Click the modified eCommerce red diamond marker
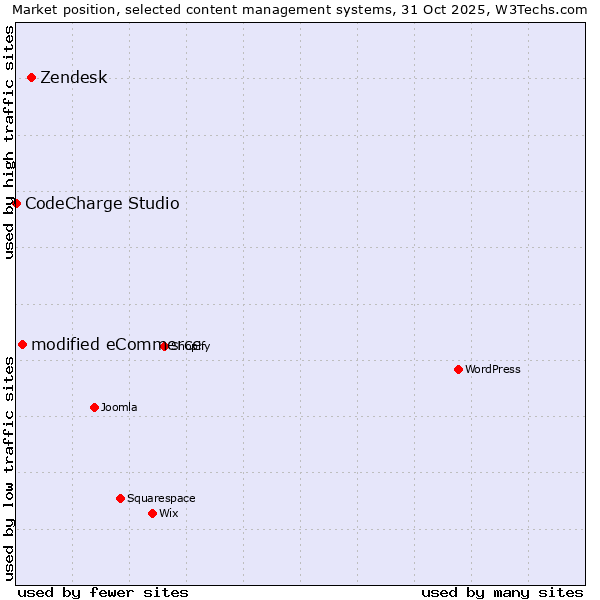Image resolution: width=600 pixels, height=600 pixels. [22, 344]
